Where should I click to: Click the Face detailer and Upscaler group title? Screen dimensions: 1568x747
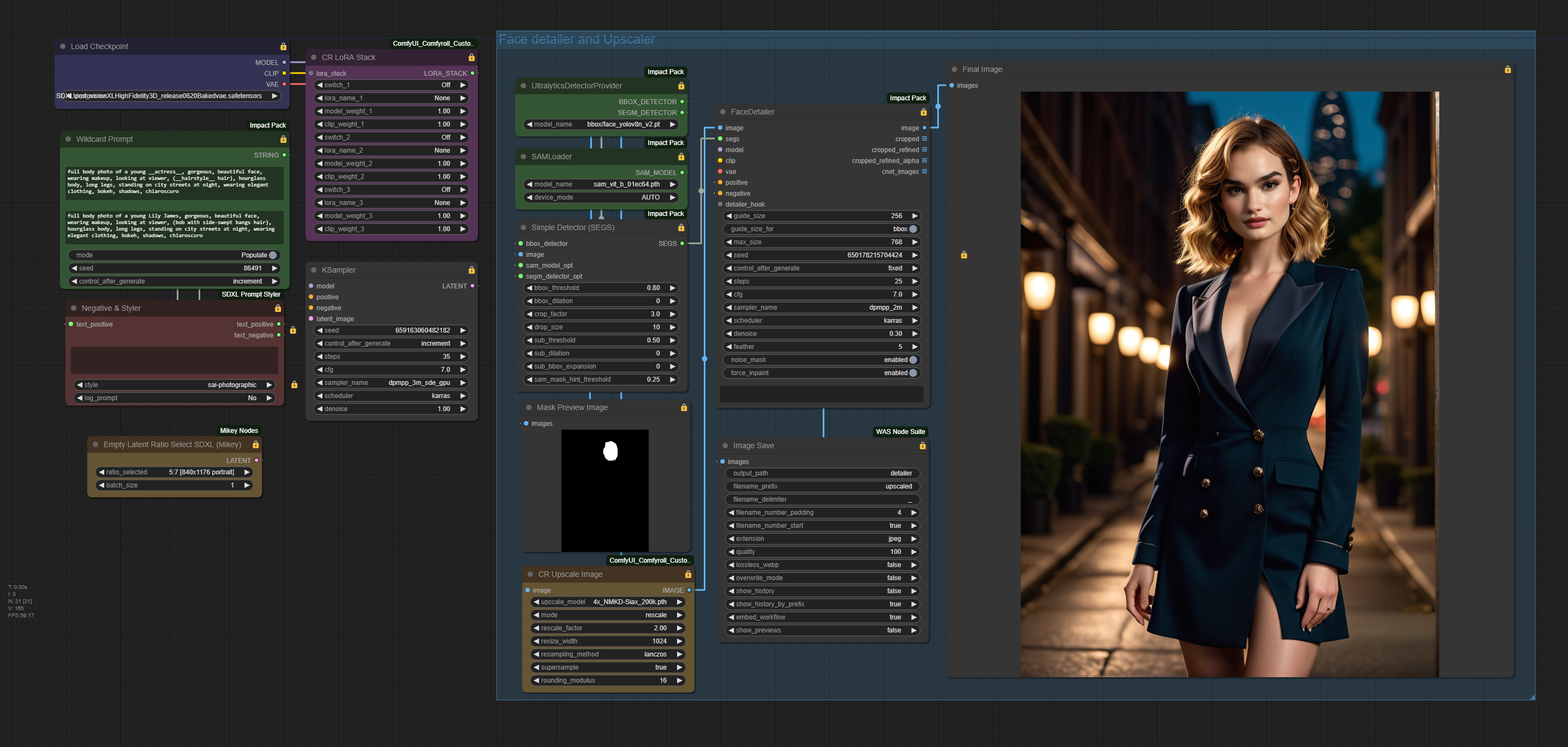point(577,40)
